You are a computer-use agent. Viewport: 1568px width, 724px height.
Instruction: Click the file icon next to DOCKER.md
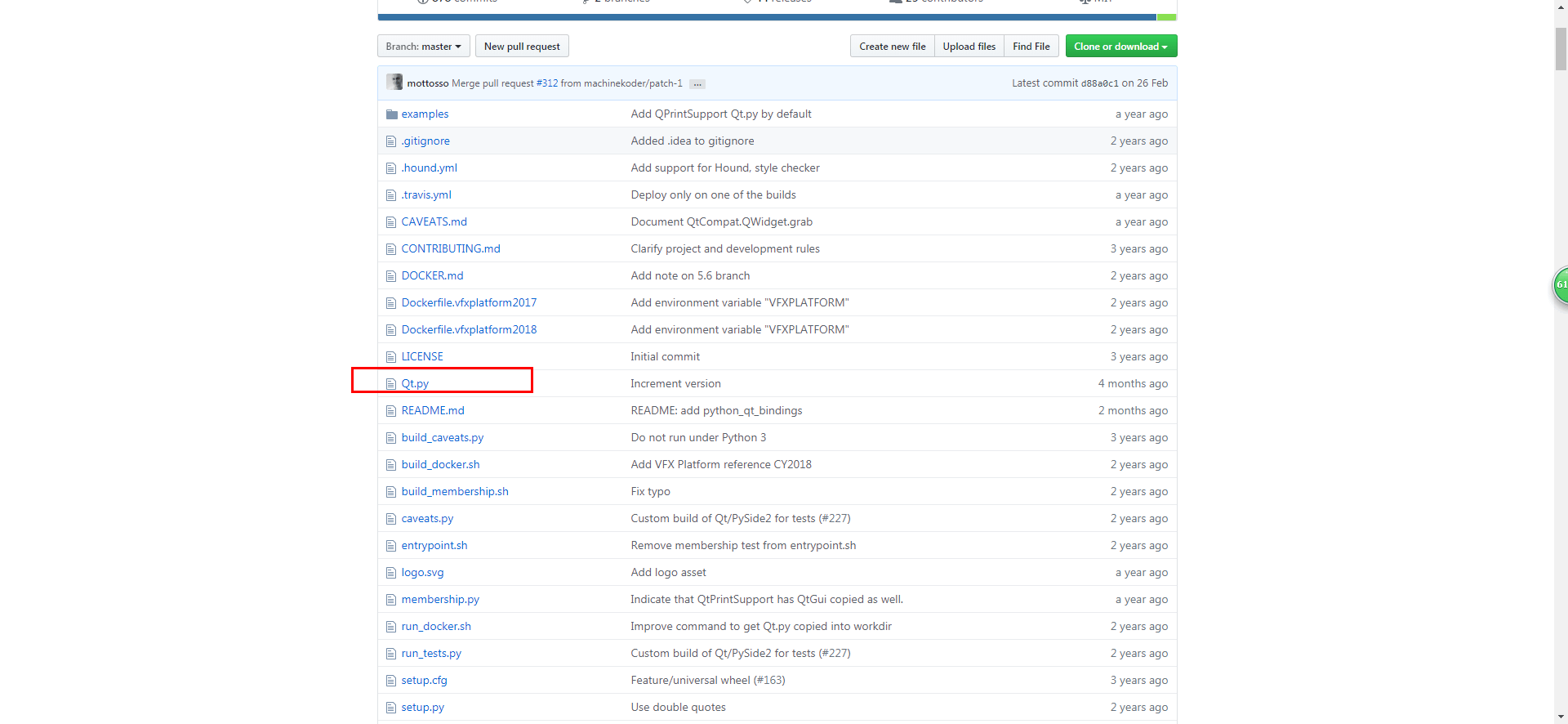coord(390,276)
